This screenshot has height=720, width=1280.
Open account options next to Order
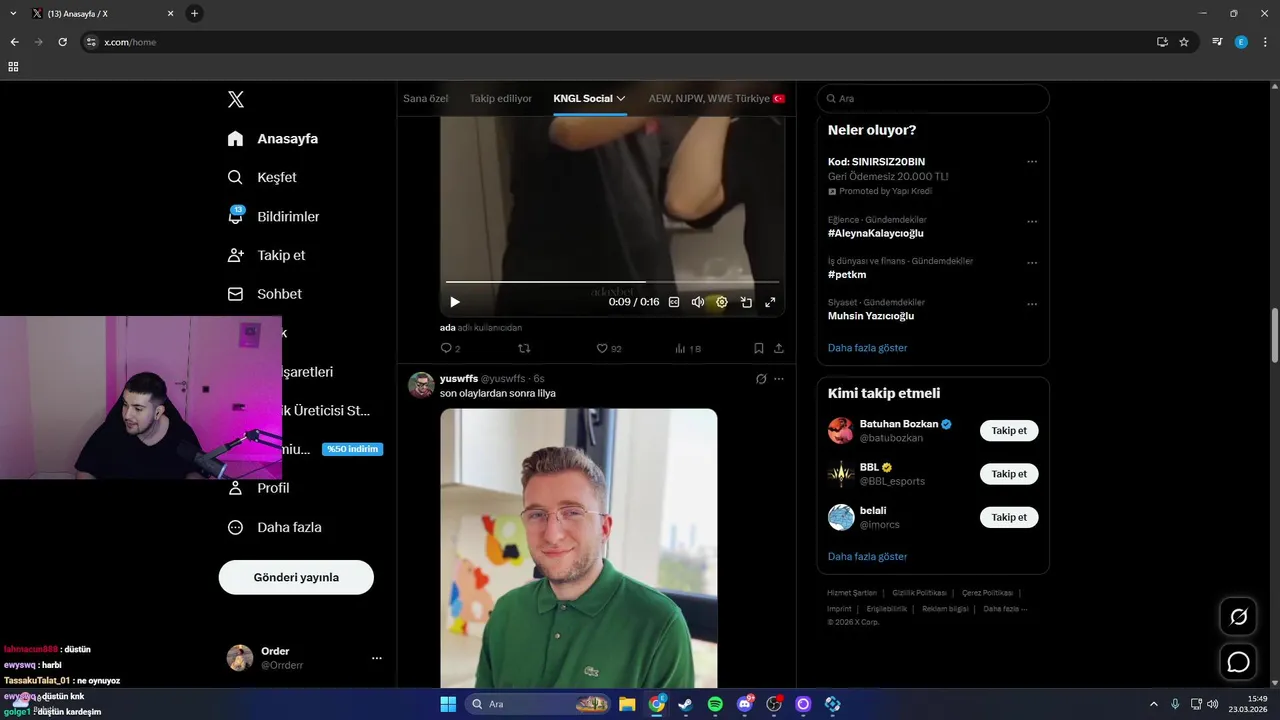377,658
